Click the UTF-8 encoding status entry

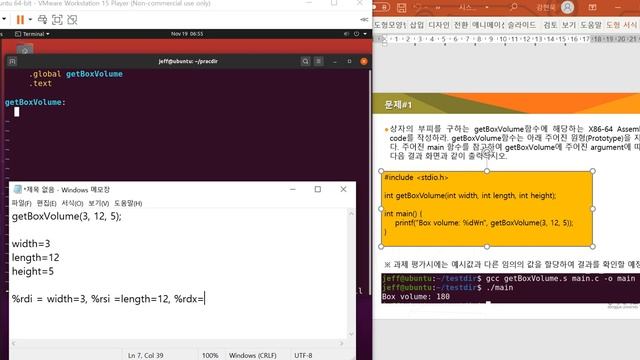303,356
